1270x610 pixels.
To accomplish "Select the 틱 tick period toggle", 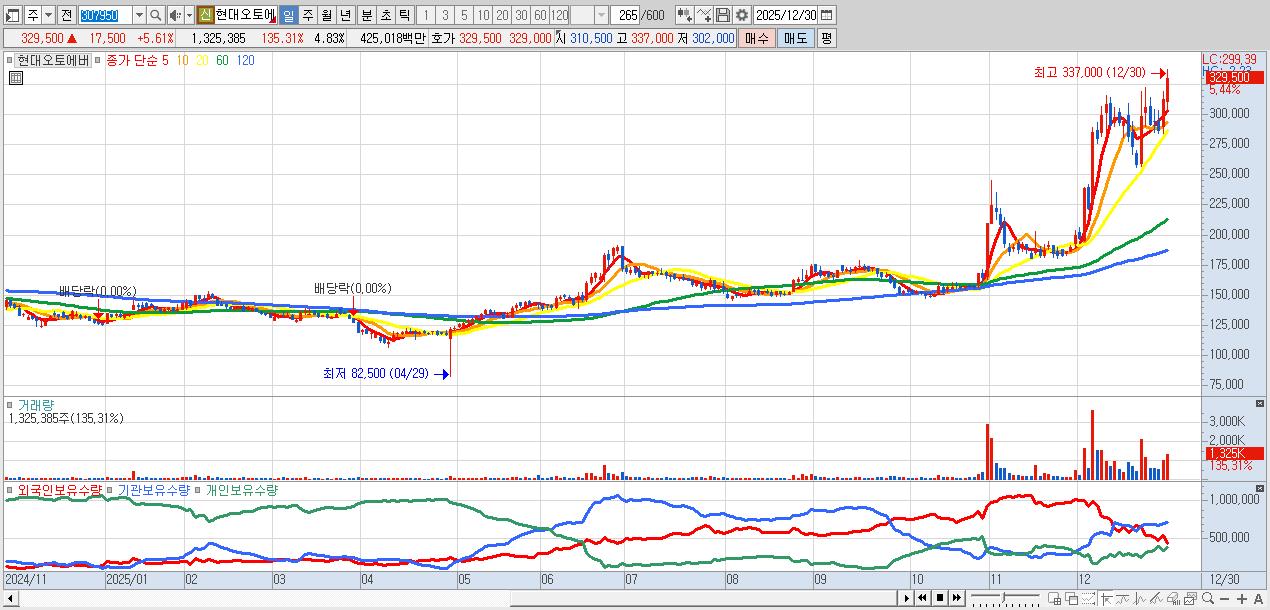I will point(404,15).
